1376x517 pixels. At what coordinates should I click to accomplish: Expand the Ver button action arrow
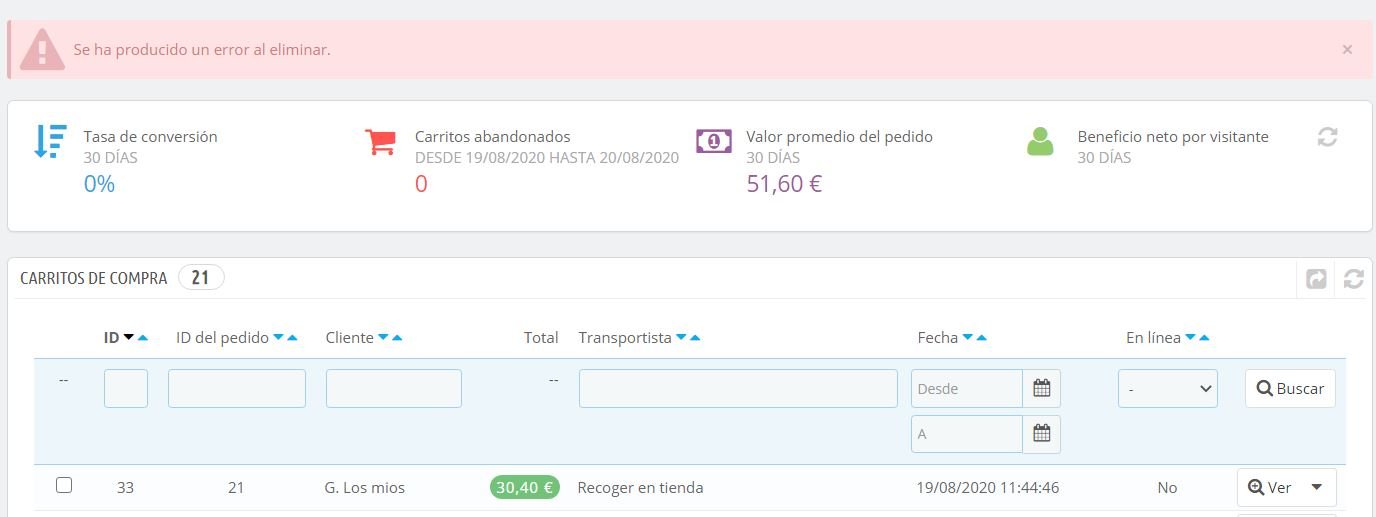[x=1317, y=488]
